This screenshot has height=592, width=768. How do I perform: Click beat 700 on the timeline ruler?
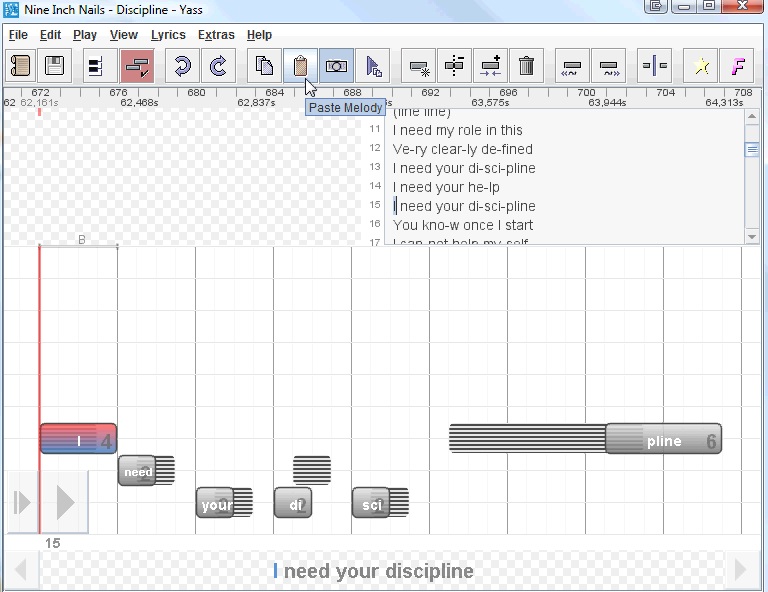(586, 93)
